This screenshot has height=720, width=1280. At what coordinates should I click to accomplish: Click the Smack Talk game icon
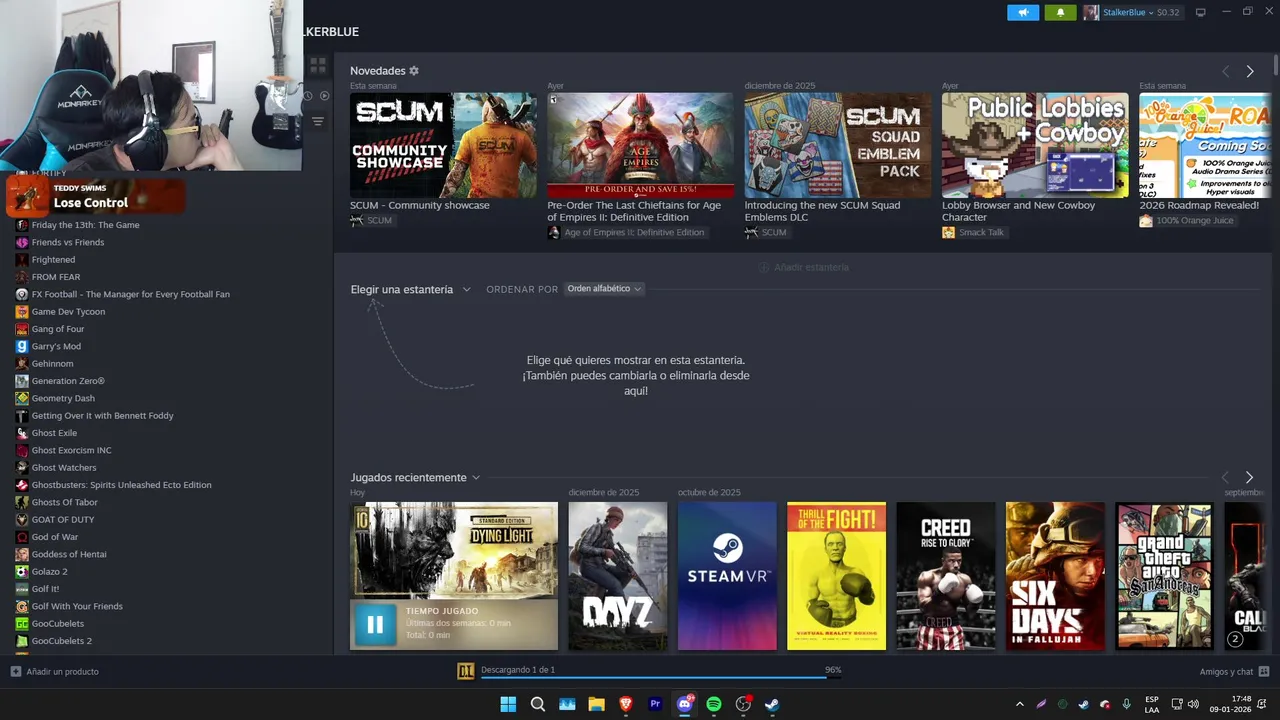pyautogui.click(x=948, y=232)
